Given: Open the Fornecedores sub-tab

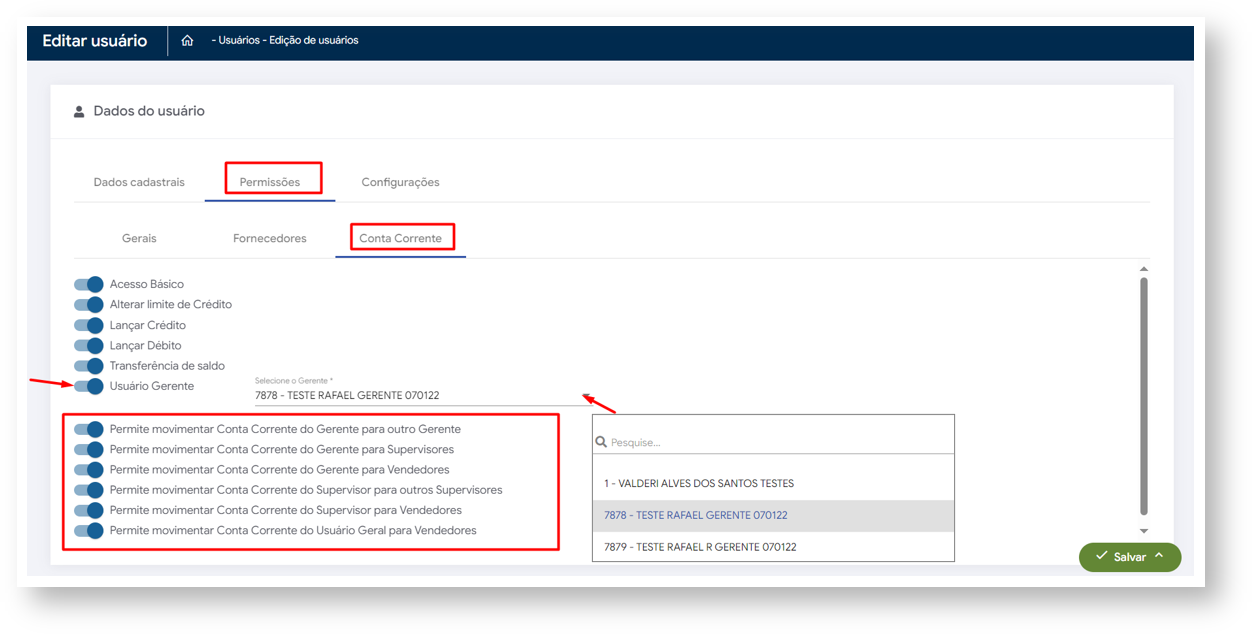Looking at the screenshot, I should coord(270,238).
